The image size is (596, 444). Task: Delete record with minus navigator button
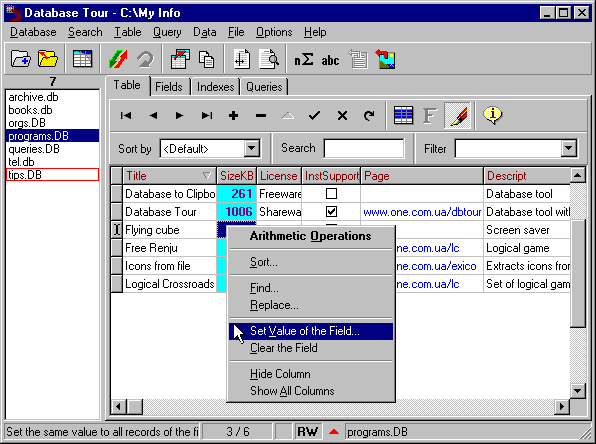tap(261, 115)
